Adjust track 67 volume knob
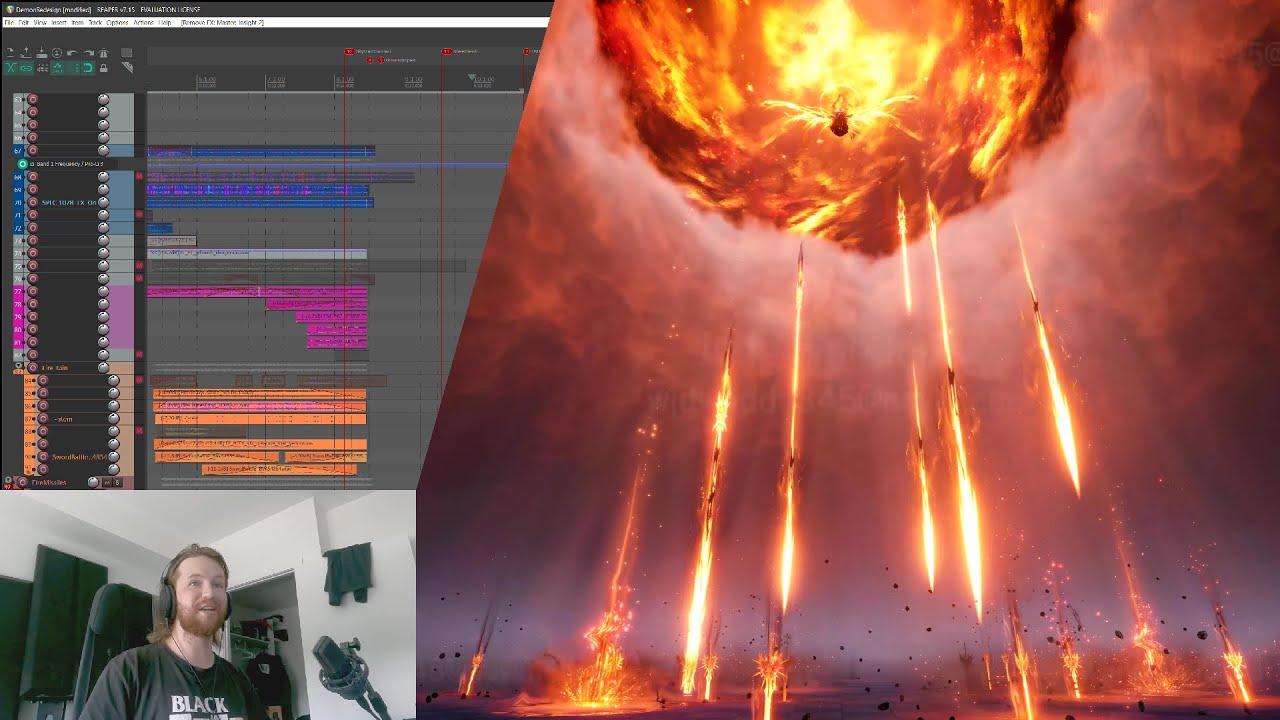This screenshot has width=1280, height=720. [103, 151]
